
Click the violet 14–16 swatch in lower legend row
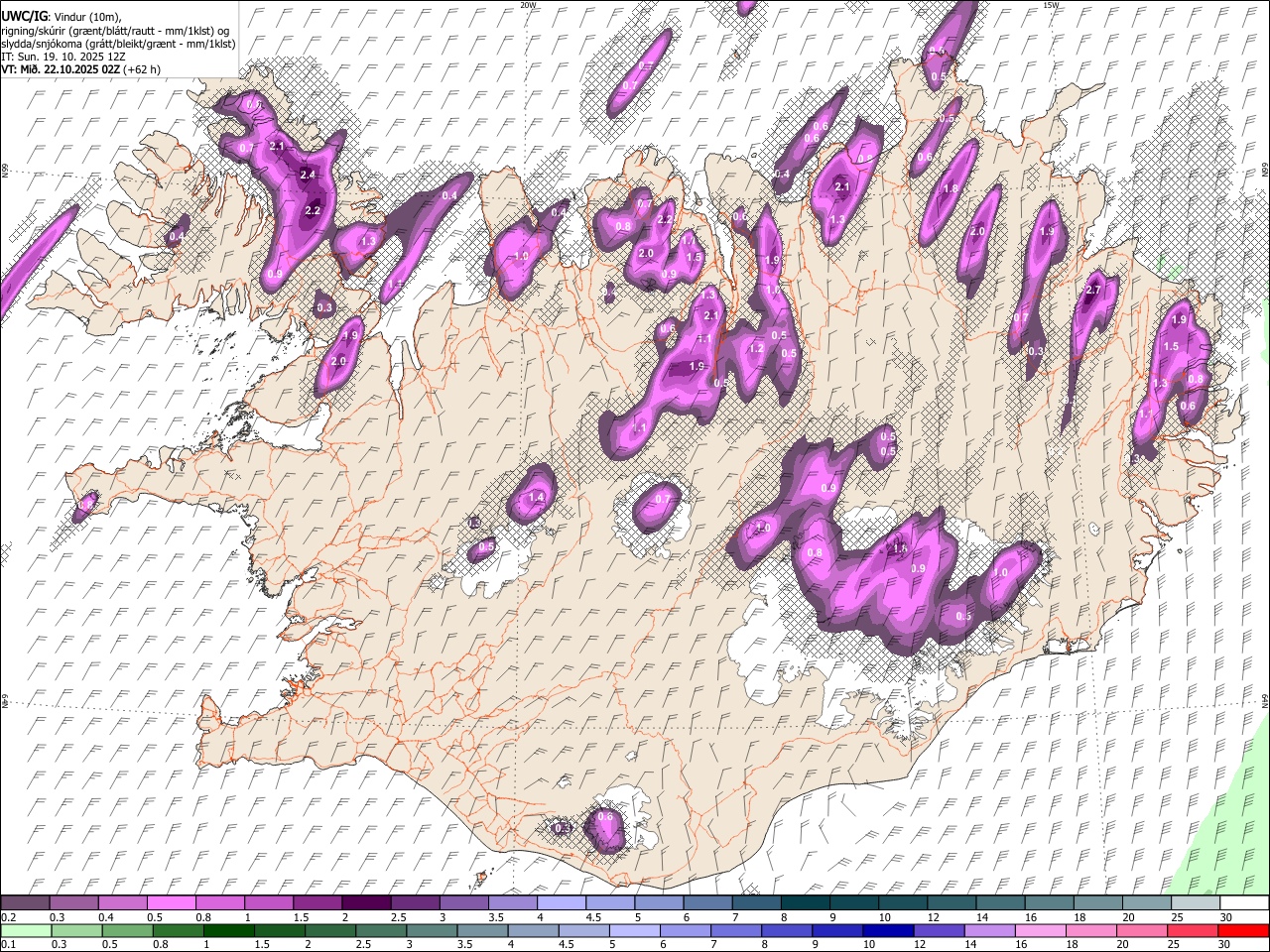tap(988, 931)
